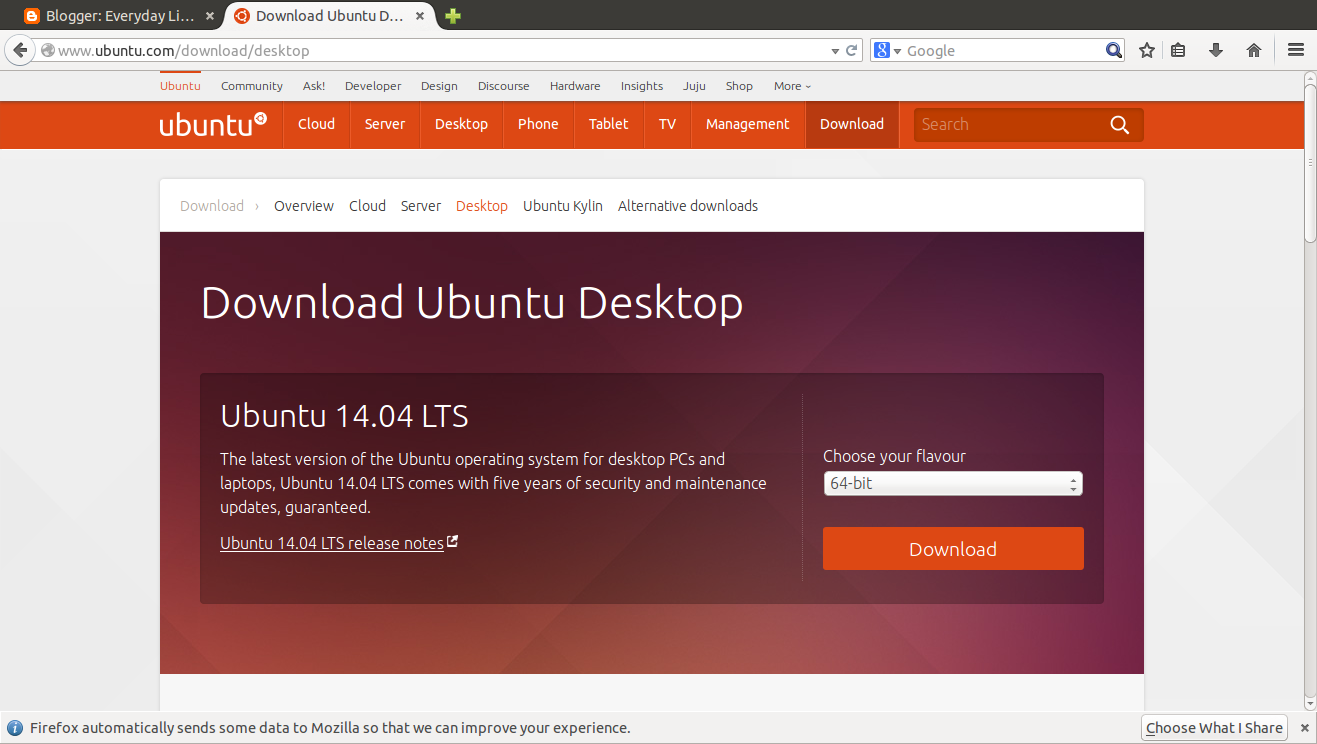The width and height of the screenshot is (1317, 744).
Task: Click the Choose What I Share button
Action: point(1214,728)
